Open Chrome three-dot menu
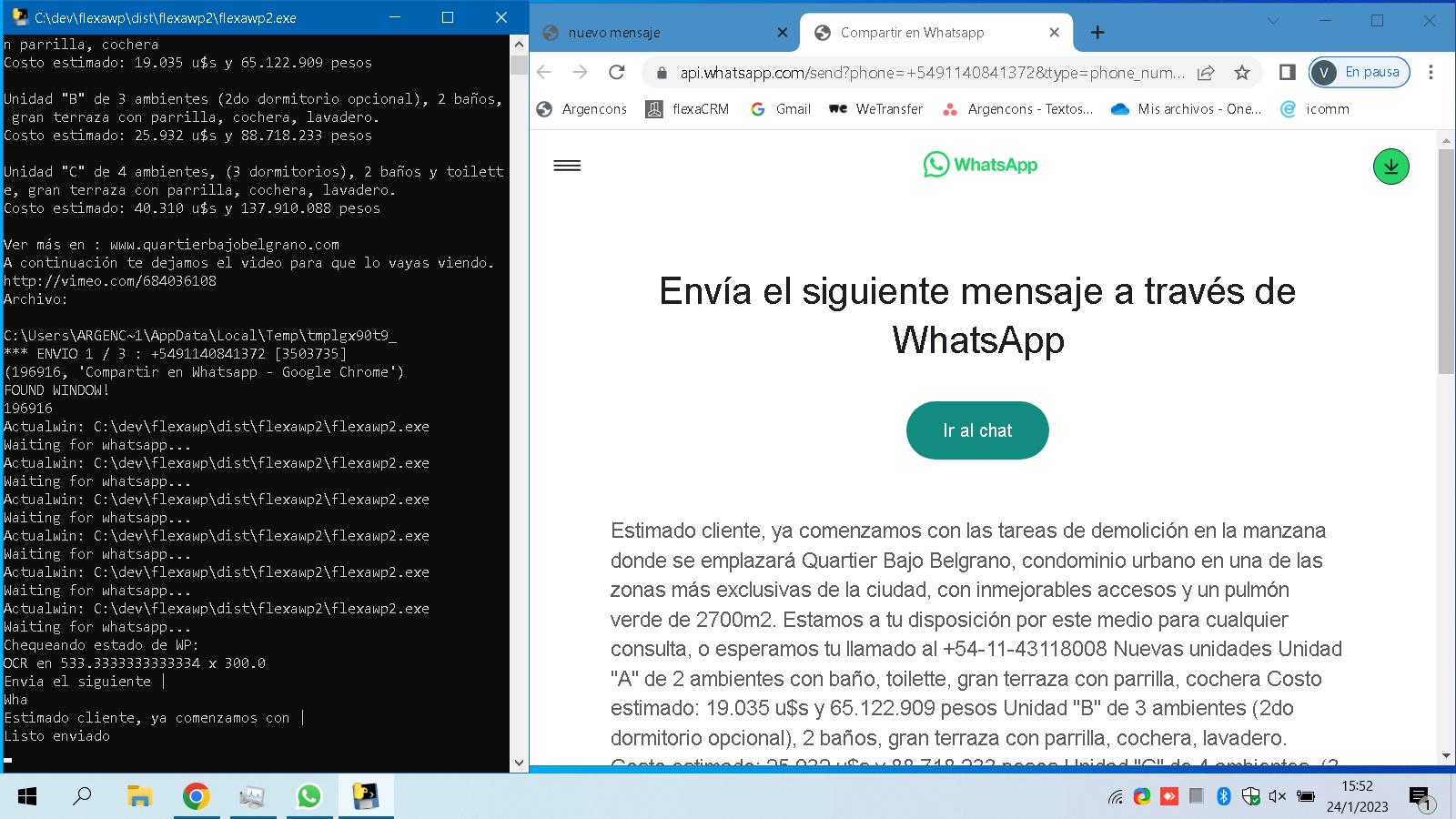 pos(1431,72)
